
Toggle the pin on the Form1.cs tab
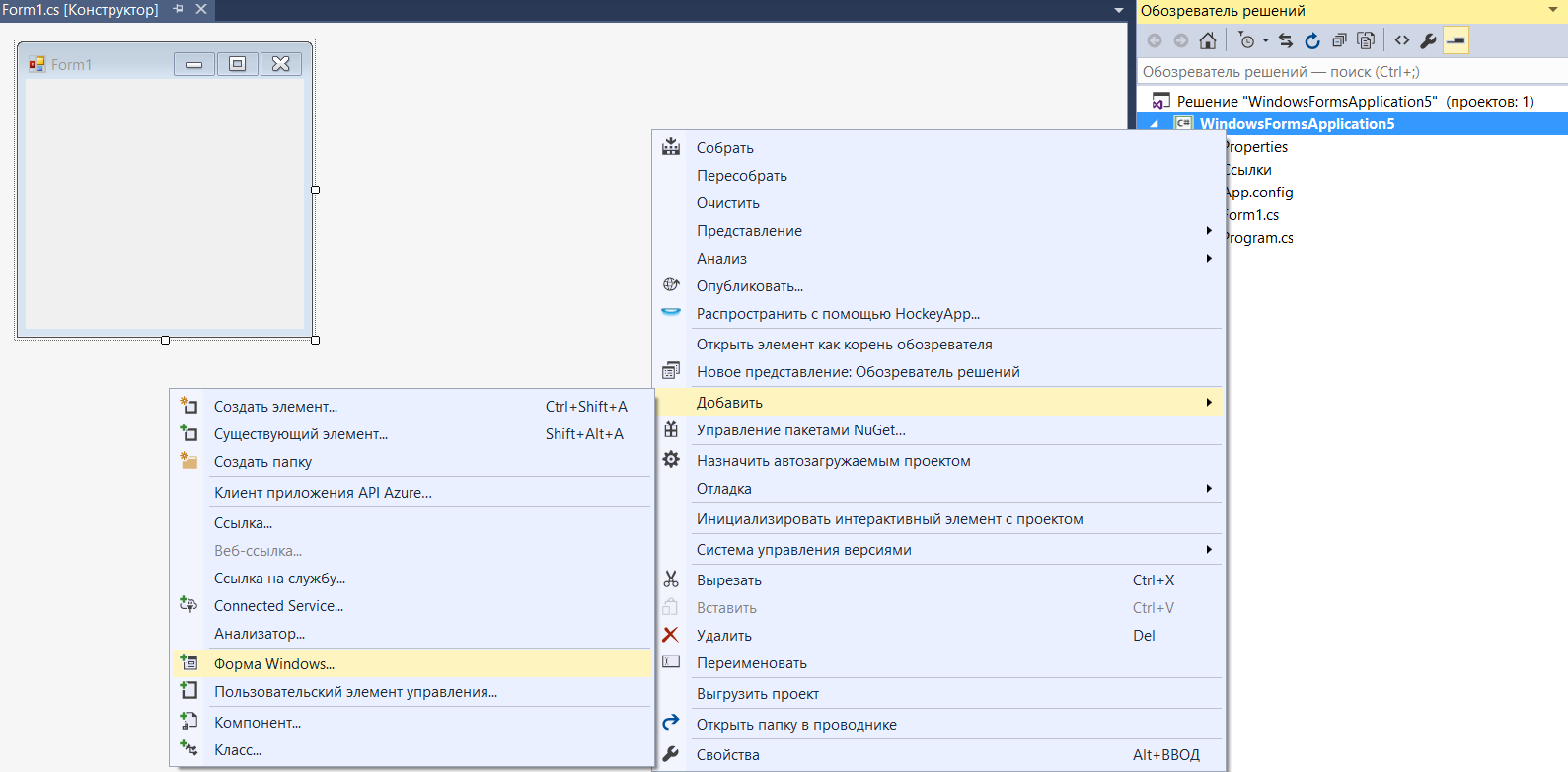point(179,9)
